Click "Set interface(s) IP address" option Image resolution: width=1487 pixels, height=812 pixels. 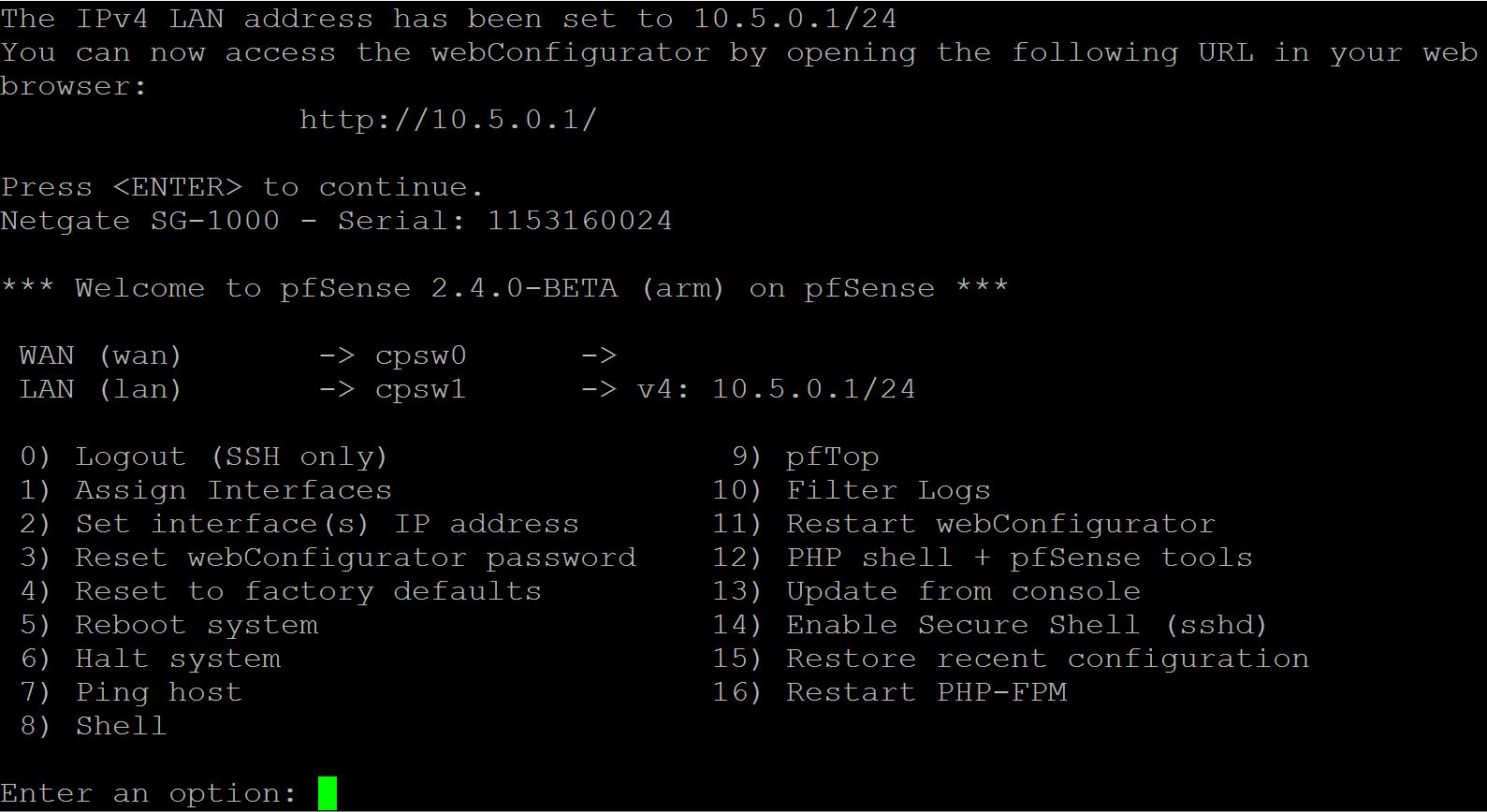click(x=327, y=525)
